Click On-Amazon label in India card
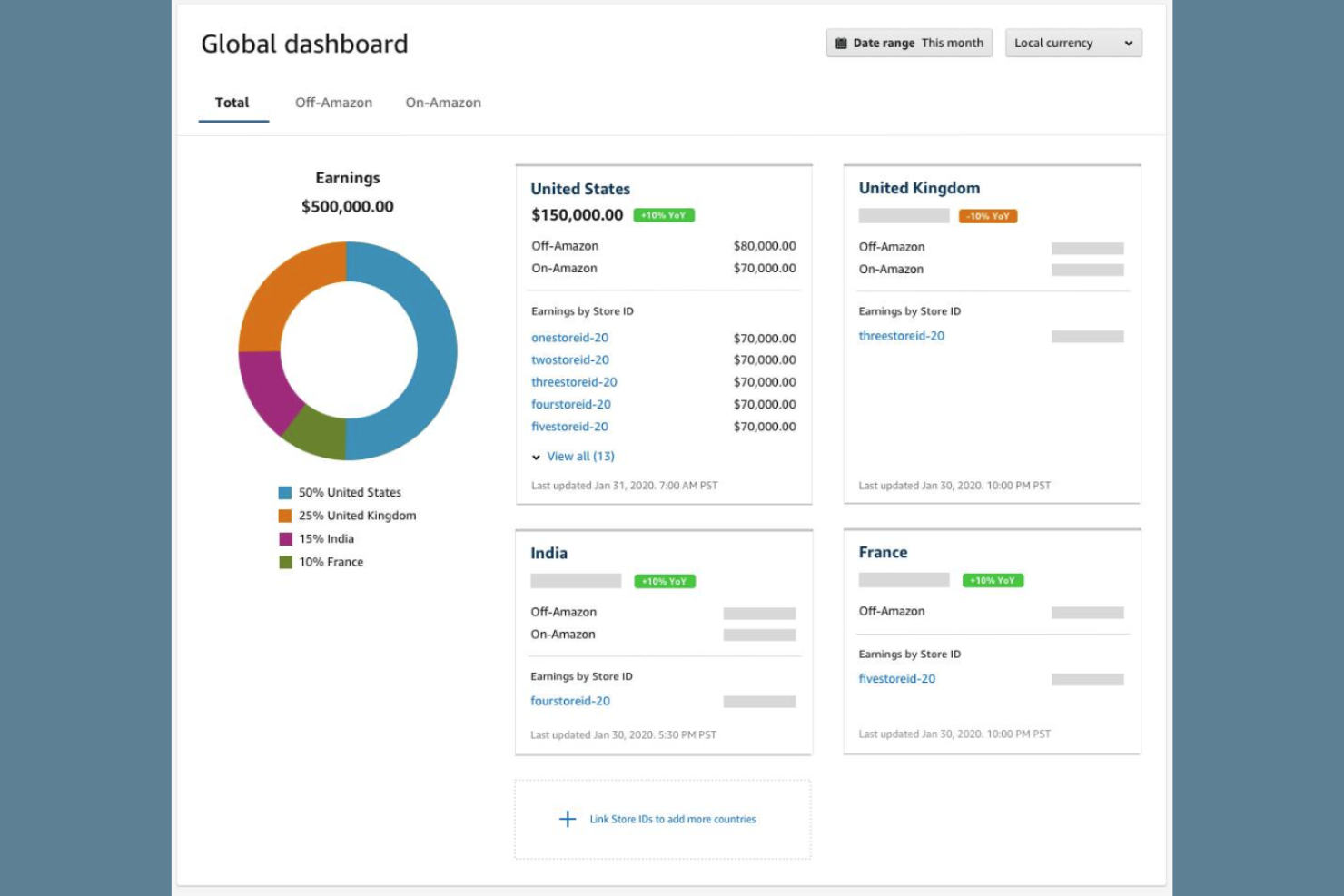1344x896 pixels. click(x=563, y=635)
